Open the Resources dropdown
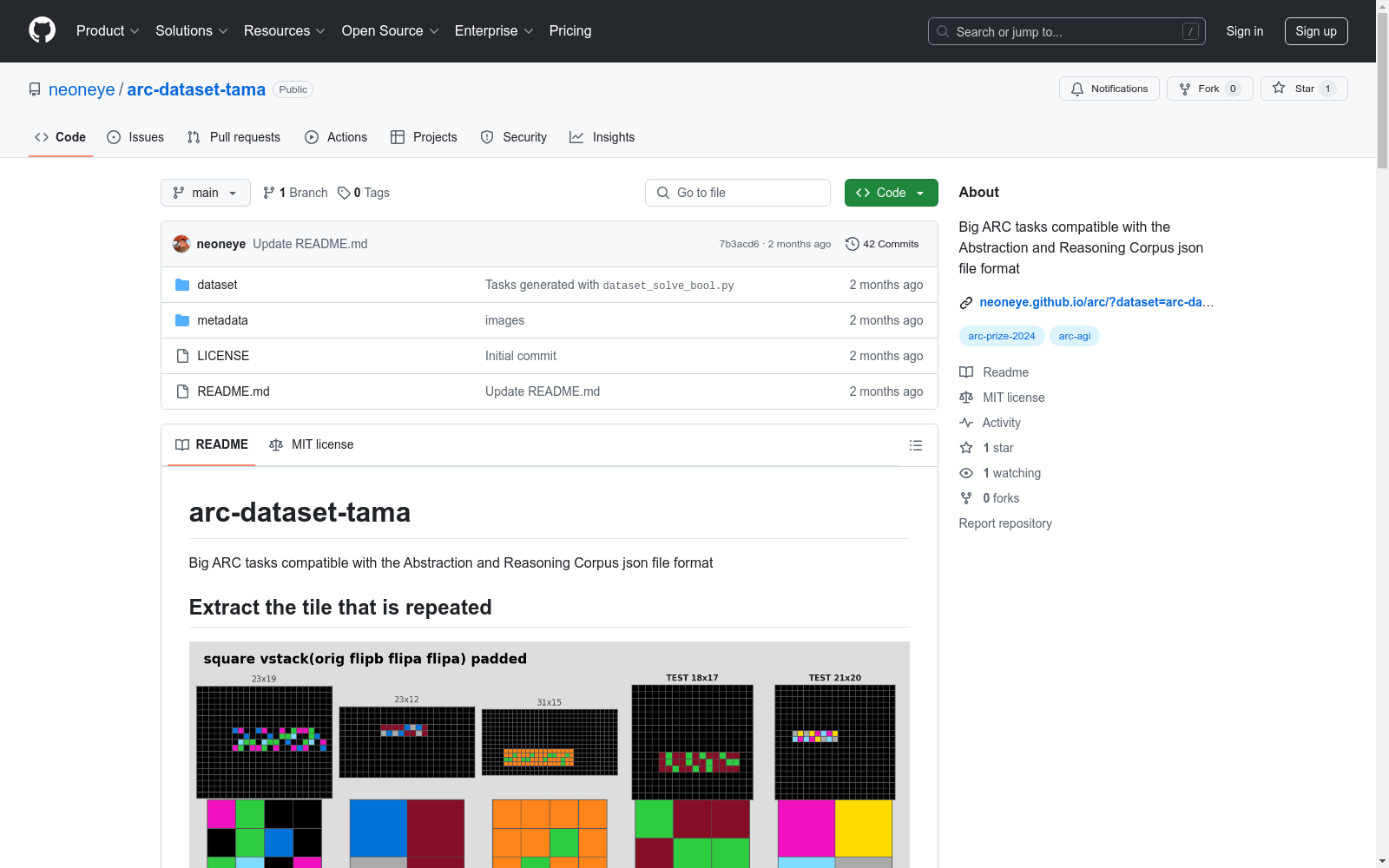The image size is (1389, 868). [x=285, y=31]
